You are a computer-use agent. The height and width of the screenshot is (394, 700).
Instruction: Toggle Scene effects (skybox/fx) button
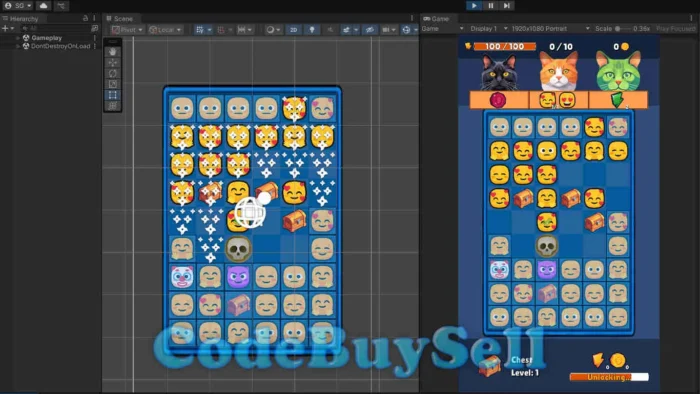pyautogui.click(x=346, y=29)
